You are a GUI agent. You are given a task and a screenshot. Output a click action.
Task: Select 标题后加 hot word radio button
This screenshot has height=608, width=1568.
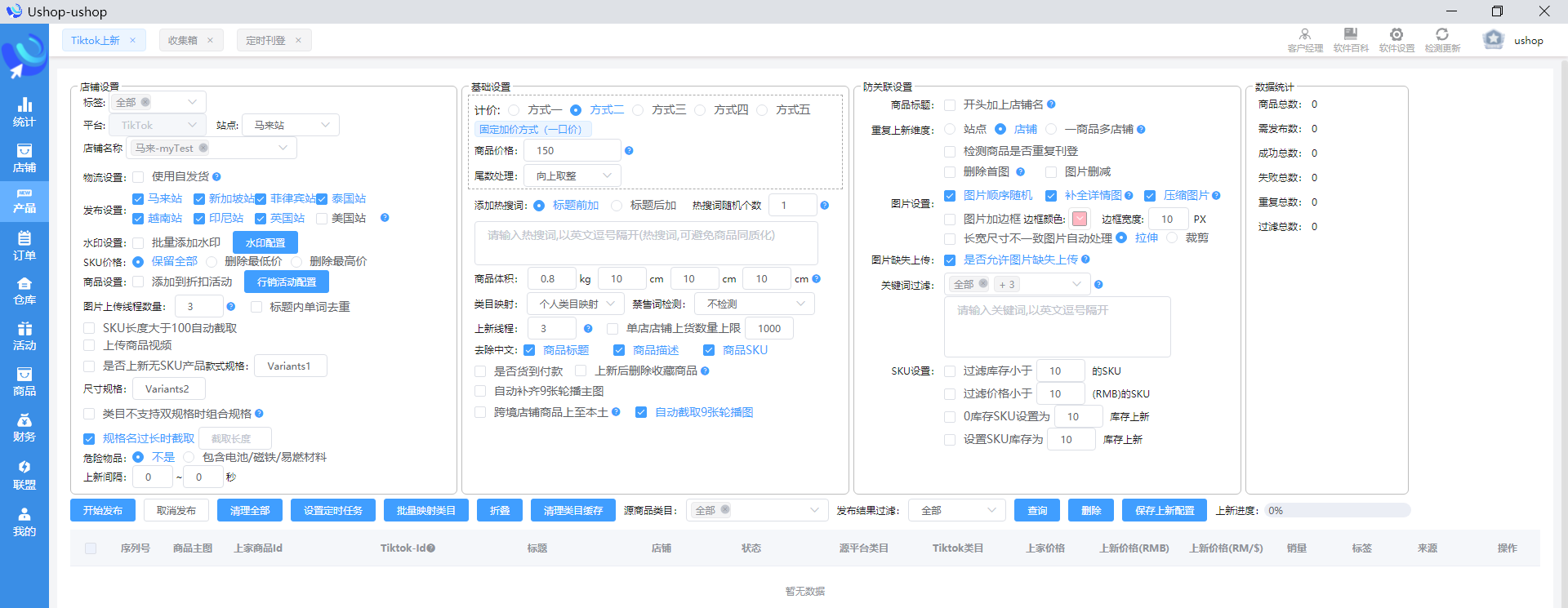click(617, 206)
